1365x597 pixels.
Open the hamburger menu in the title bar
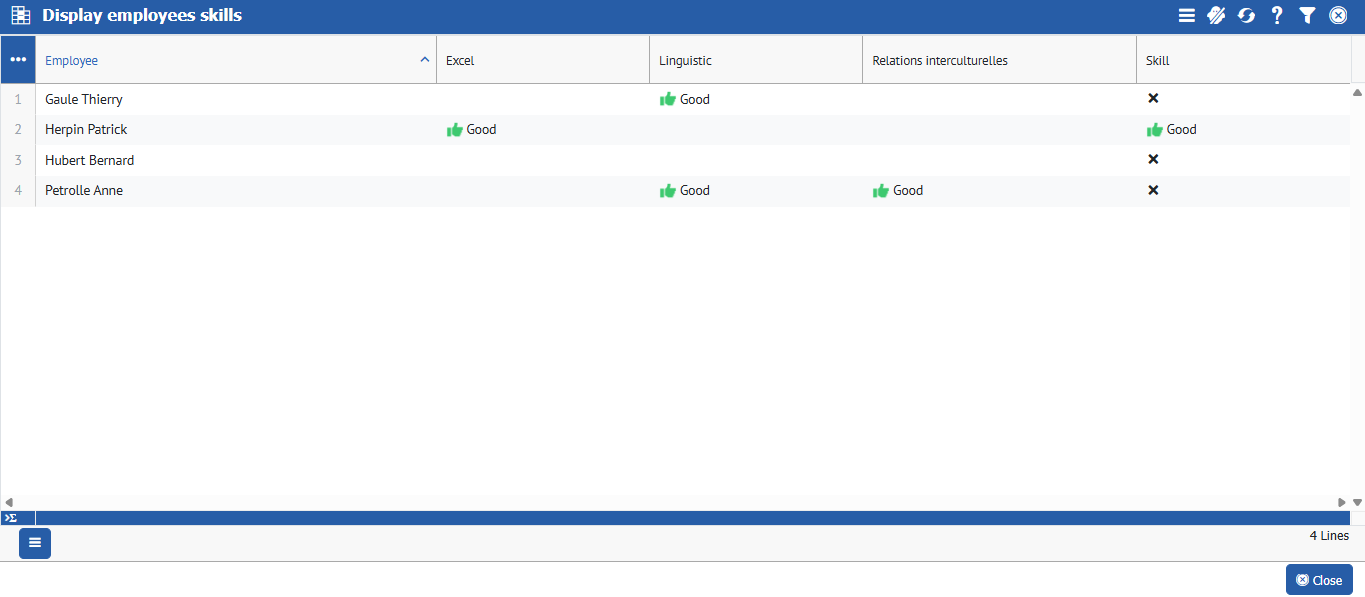point(1186,15)
